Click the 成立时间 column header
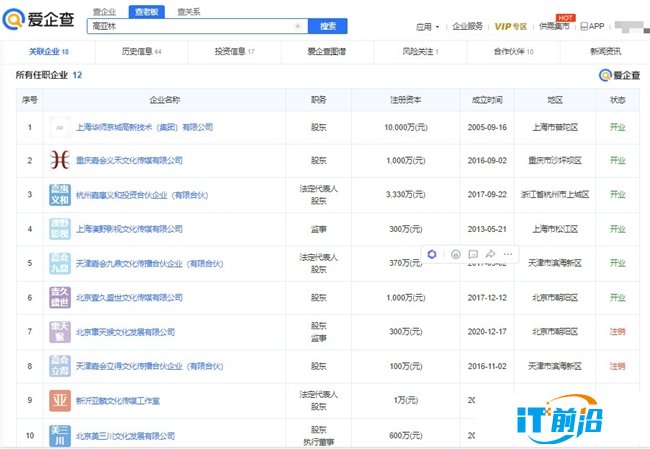Screen dimensions: 650x449 click(487, 100)
